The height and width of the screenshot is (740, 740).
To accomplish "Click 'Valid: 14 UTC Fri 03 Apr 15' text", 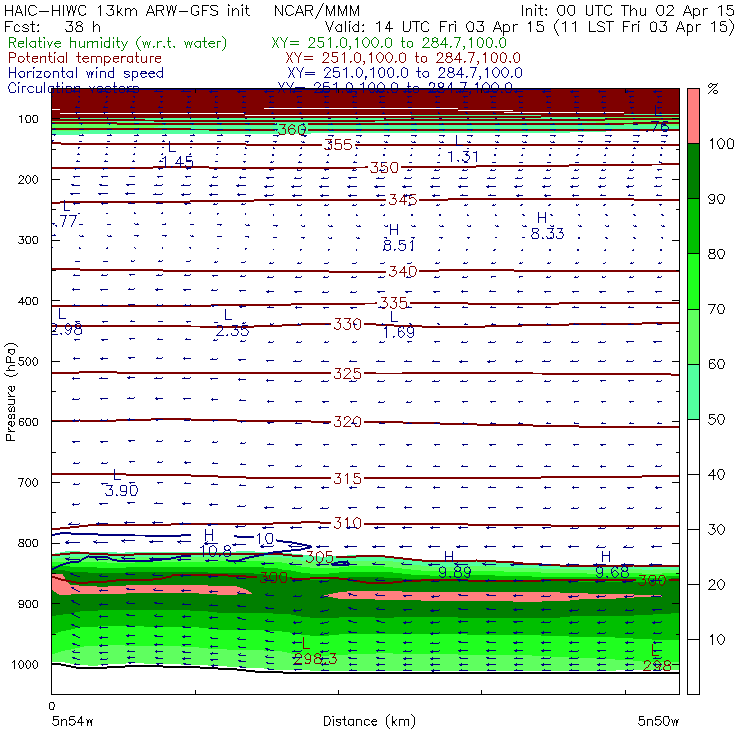I will 435,27.
